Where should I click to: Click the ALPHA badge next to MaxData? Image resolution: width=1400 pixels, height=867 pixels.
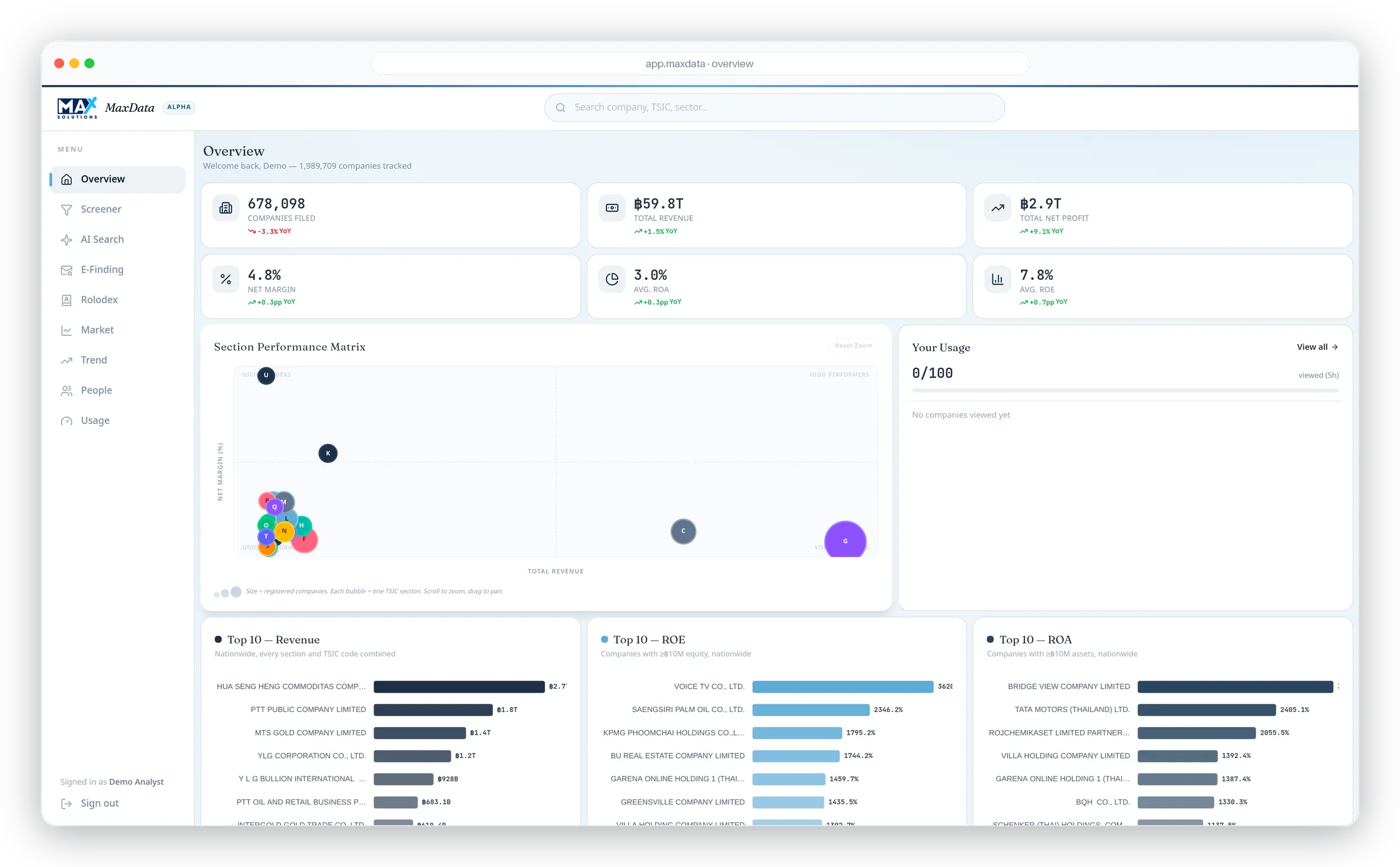click(178, 107)
